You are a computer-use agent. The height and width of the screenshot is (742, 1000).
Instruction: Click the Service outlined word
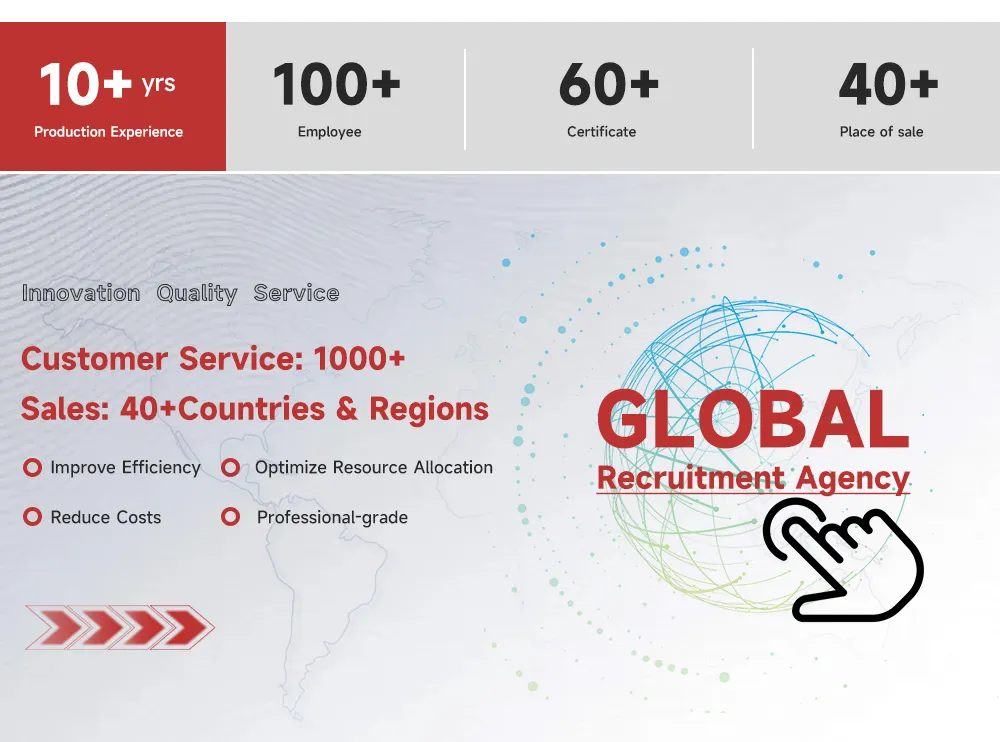coord(296,293)
